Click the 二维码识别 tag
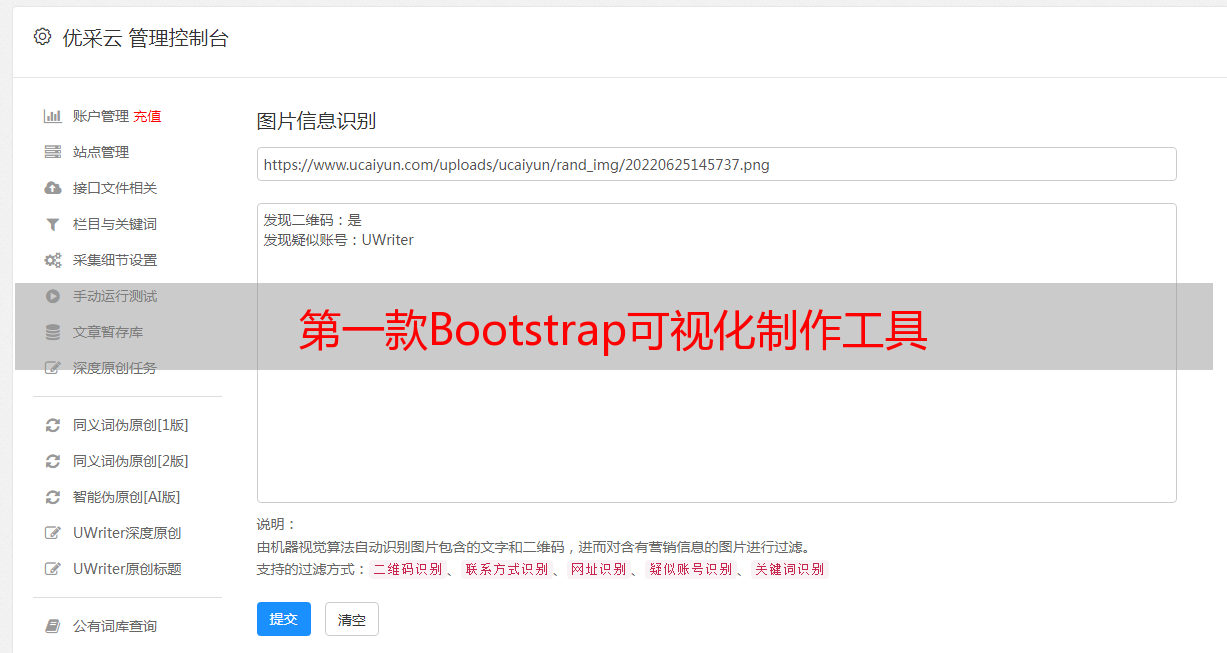Viewport: 1227px width, 653px height. [407, 569]
